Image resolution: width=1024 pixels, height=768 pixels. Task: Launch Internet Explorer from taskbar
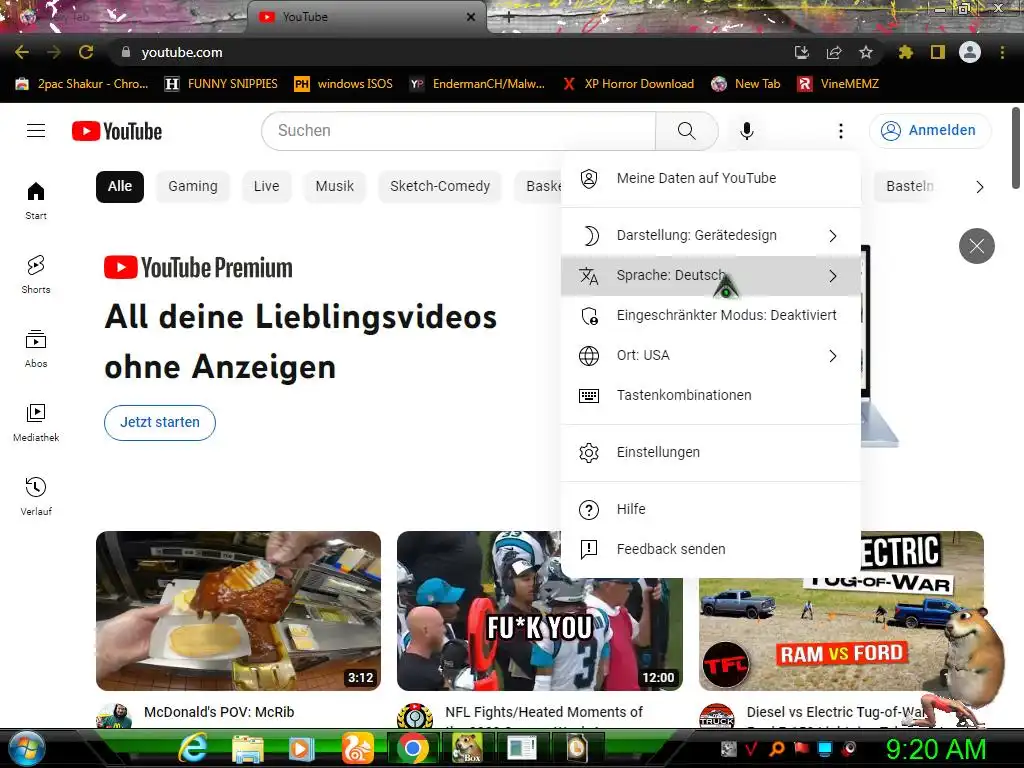click(193, 748)
